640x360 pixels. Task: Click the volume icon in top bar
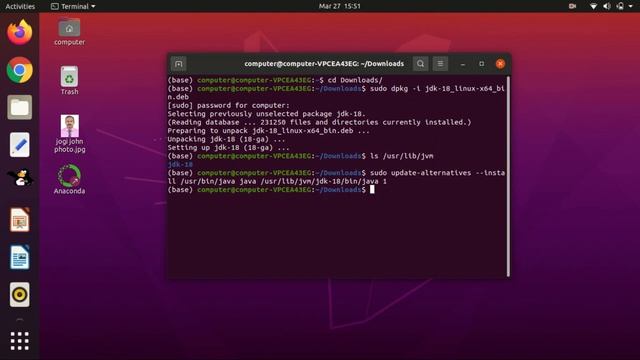607,6
